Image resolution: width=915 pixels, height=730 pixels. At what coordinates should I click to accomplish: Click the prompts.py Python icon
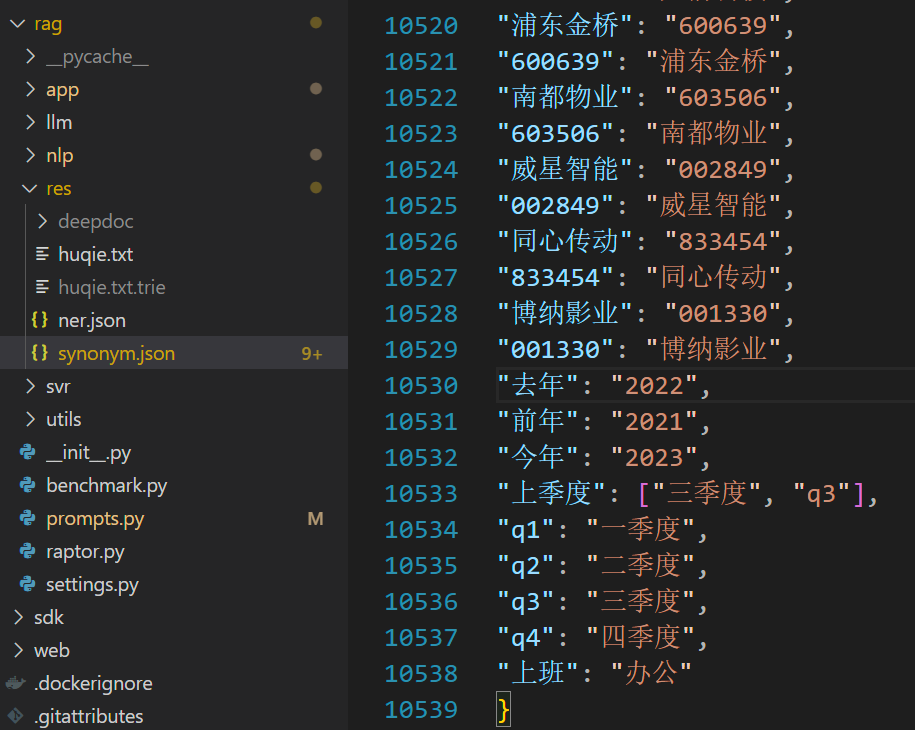click(27, 518)
